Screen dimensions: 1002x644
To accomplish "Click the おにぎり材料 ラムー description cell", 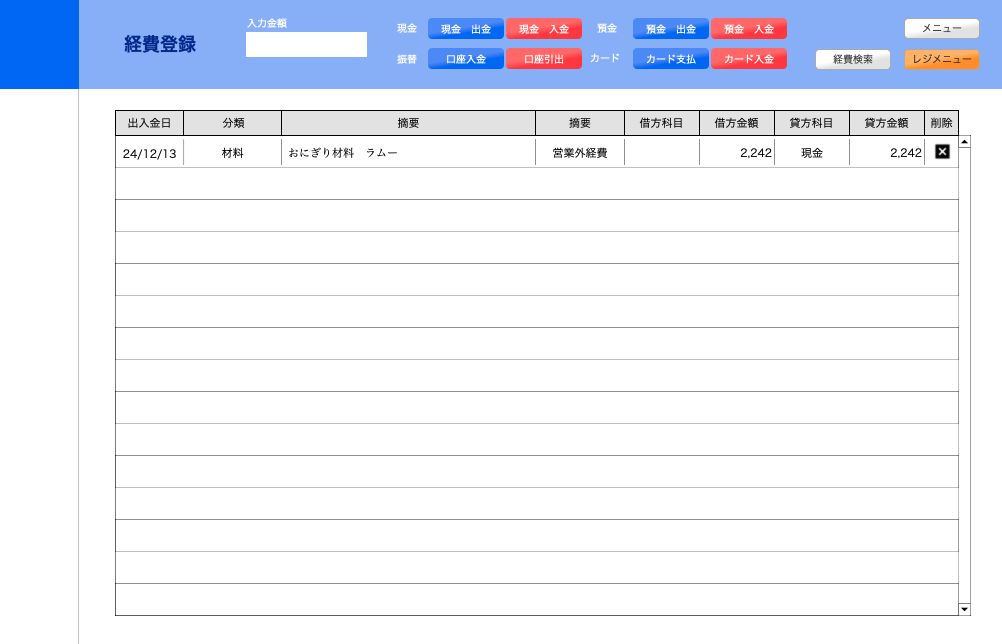I will (408, 153).
